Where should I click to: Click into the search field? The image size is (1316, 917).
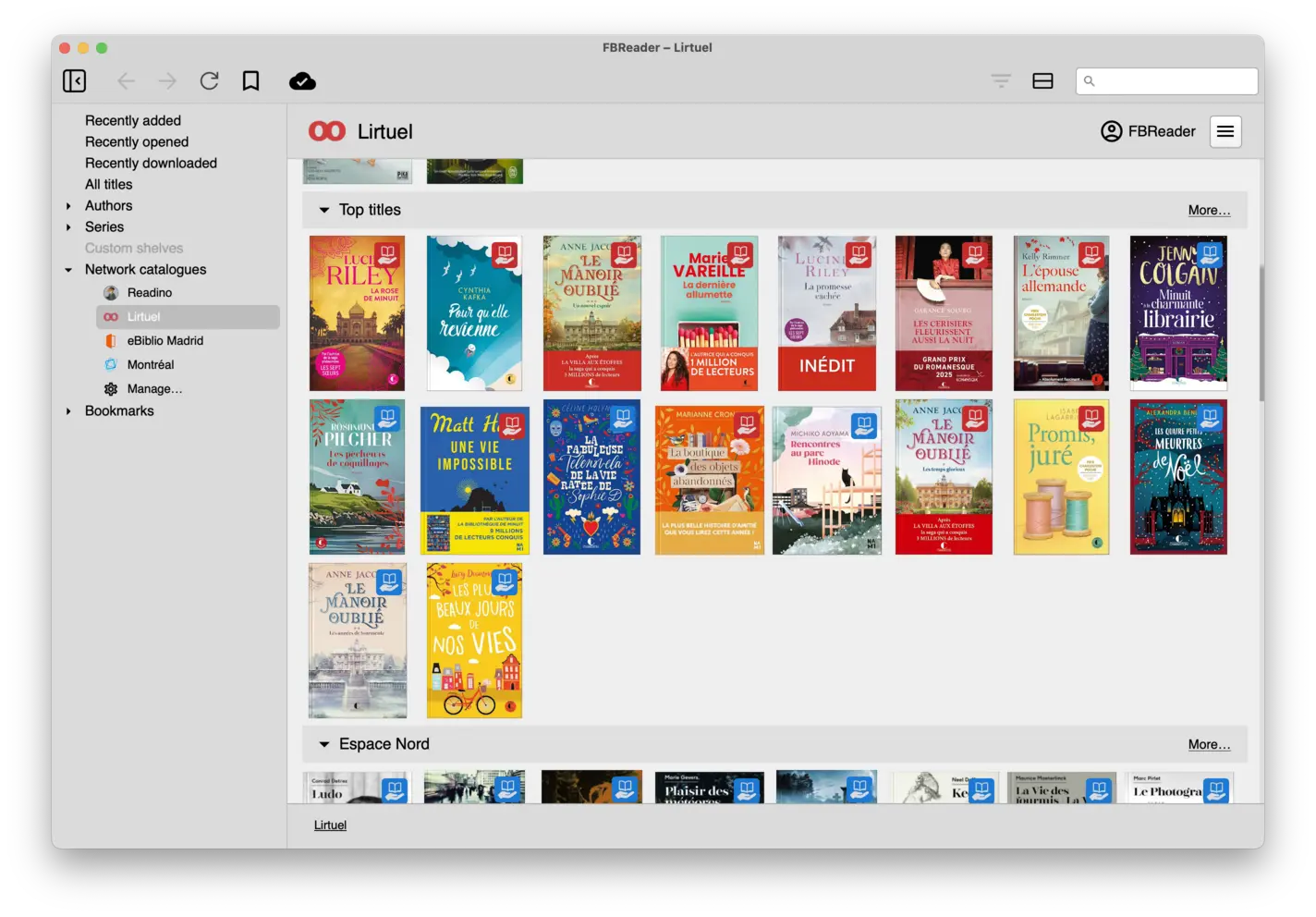click(1167, 81)
